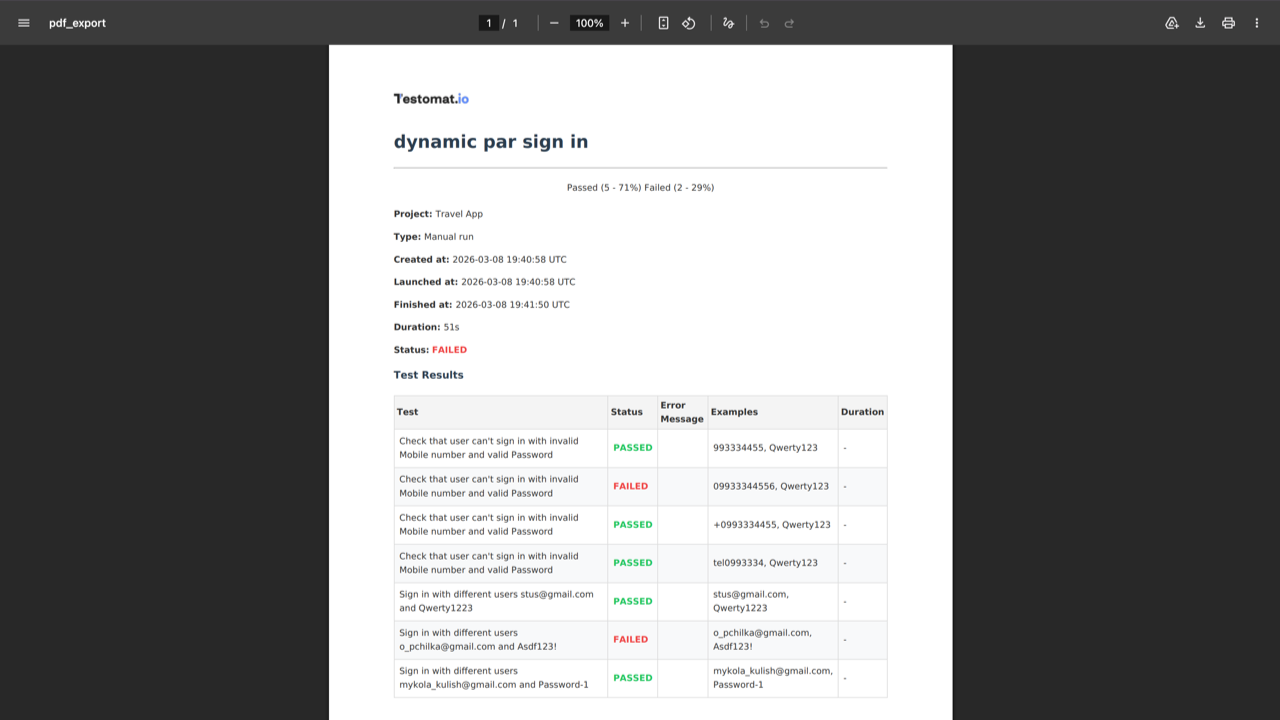Click the redo annotation icon
Image resolution: width=1280 pixels, height=720 pixels.
[x=787, y=22]
